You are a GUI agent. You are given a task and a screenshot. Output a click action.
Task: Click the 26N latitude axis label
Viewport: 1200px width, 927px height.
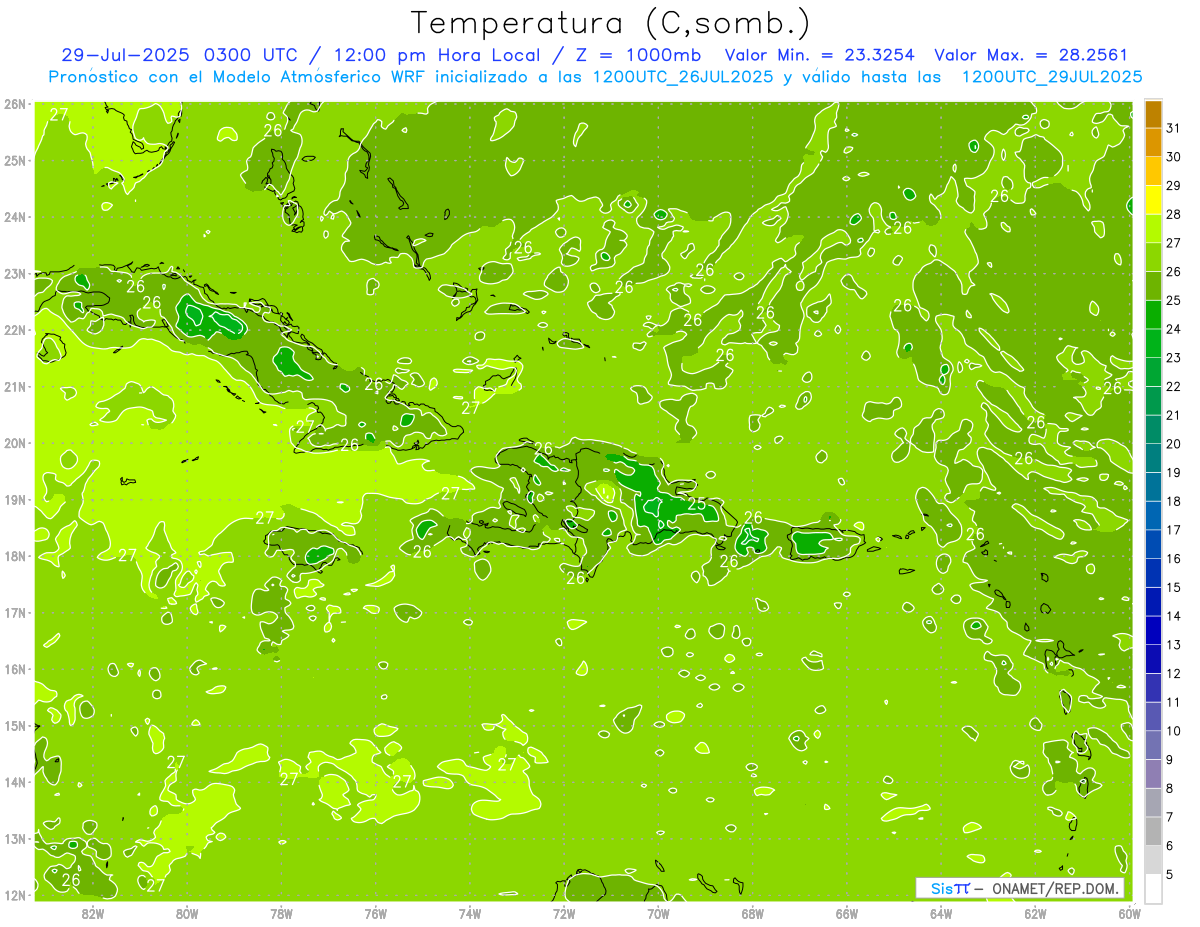click(14, 104)
